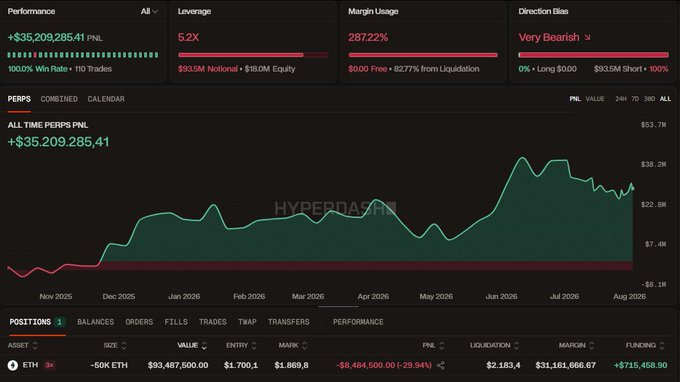Image resolution: width=680 pixels, height=382 pixels.
Task: Click the $93.5M Notional text
Action: (x=208, y=69)
